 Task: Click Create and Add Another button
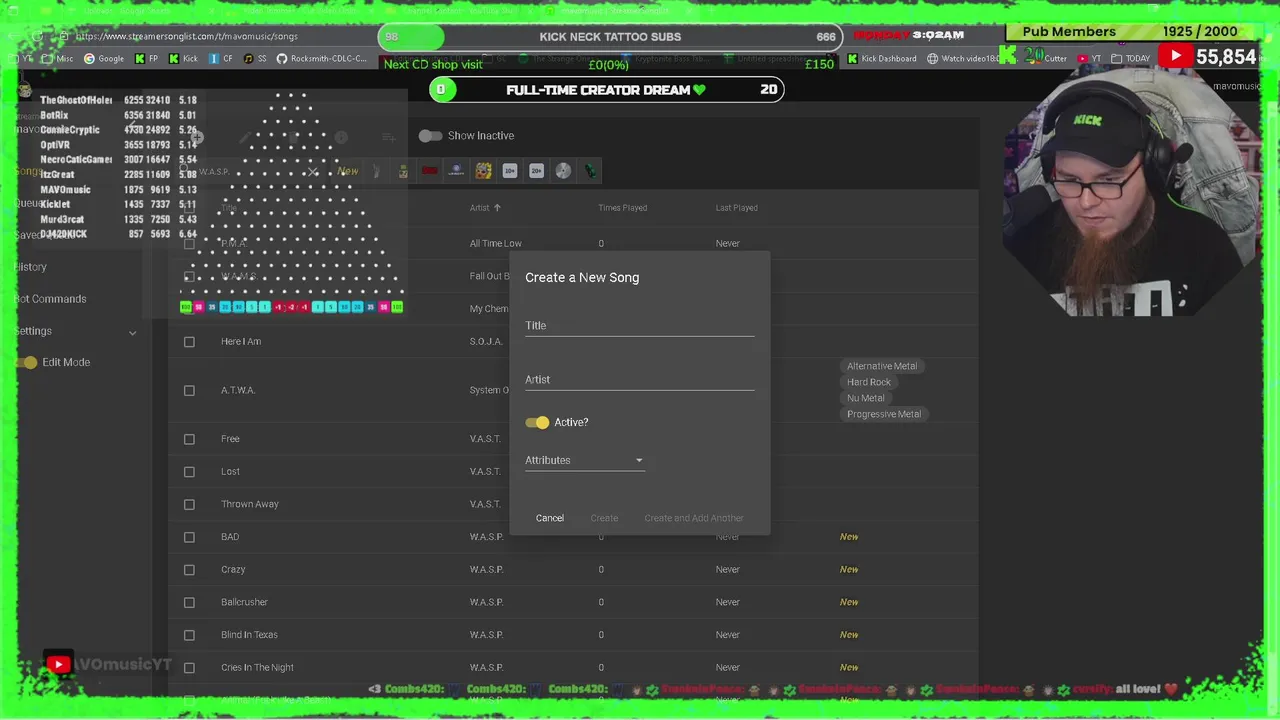(x=694, y=518)
